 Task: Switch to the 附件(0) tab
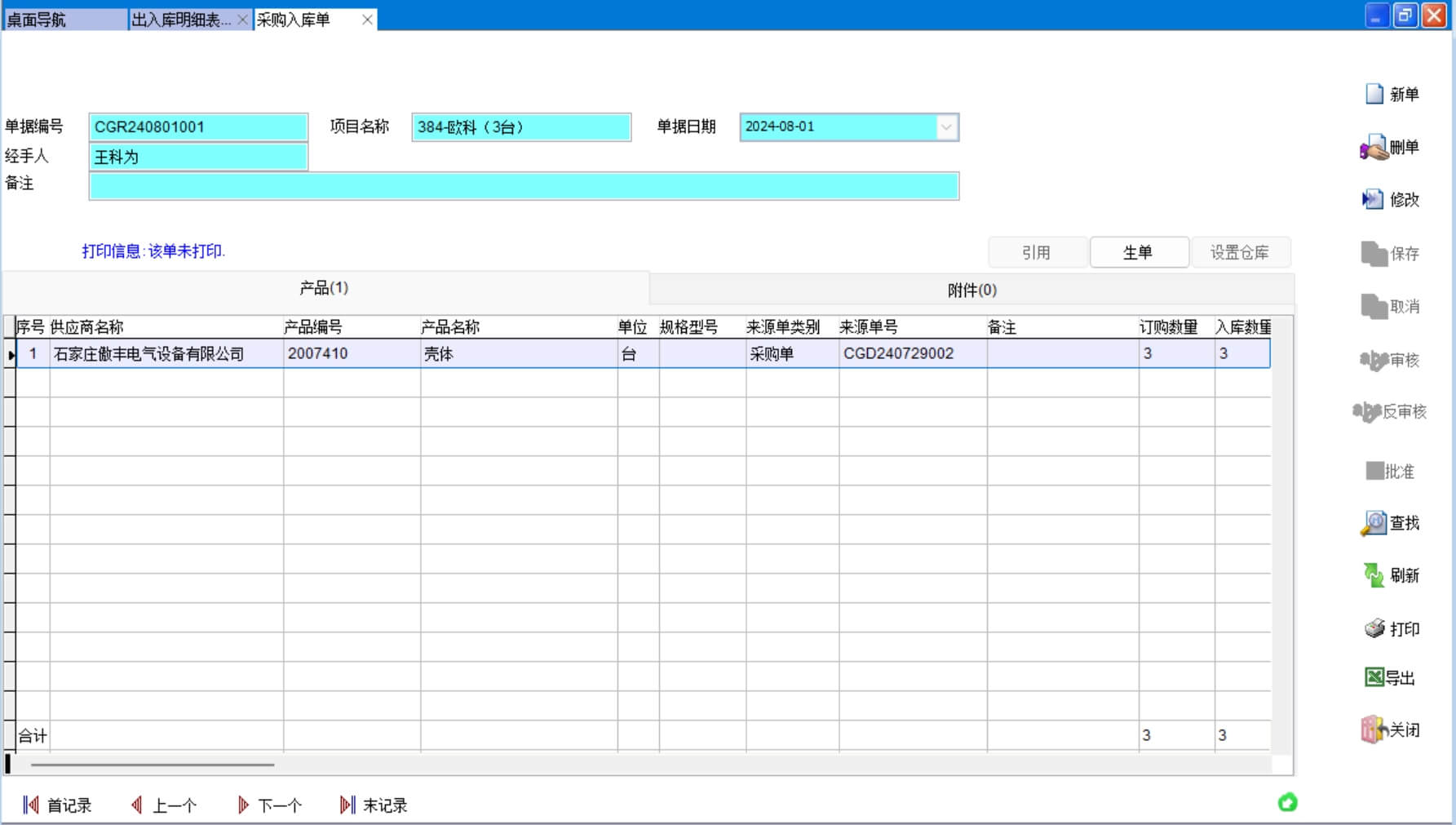tap(971, 290)
